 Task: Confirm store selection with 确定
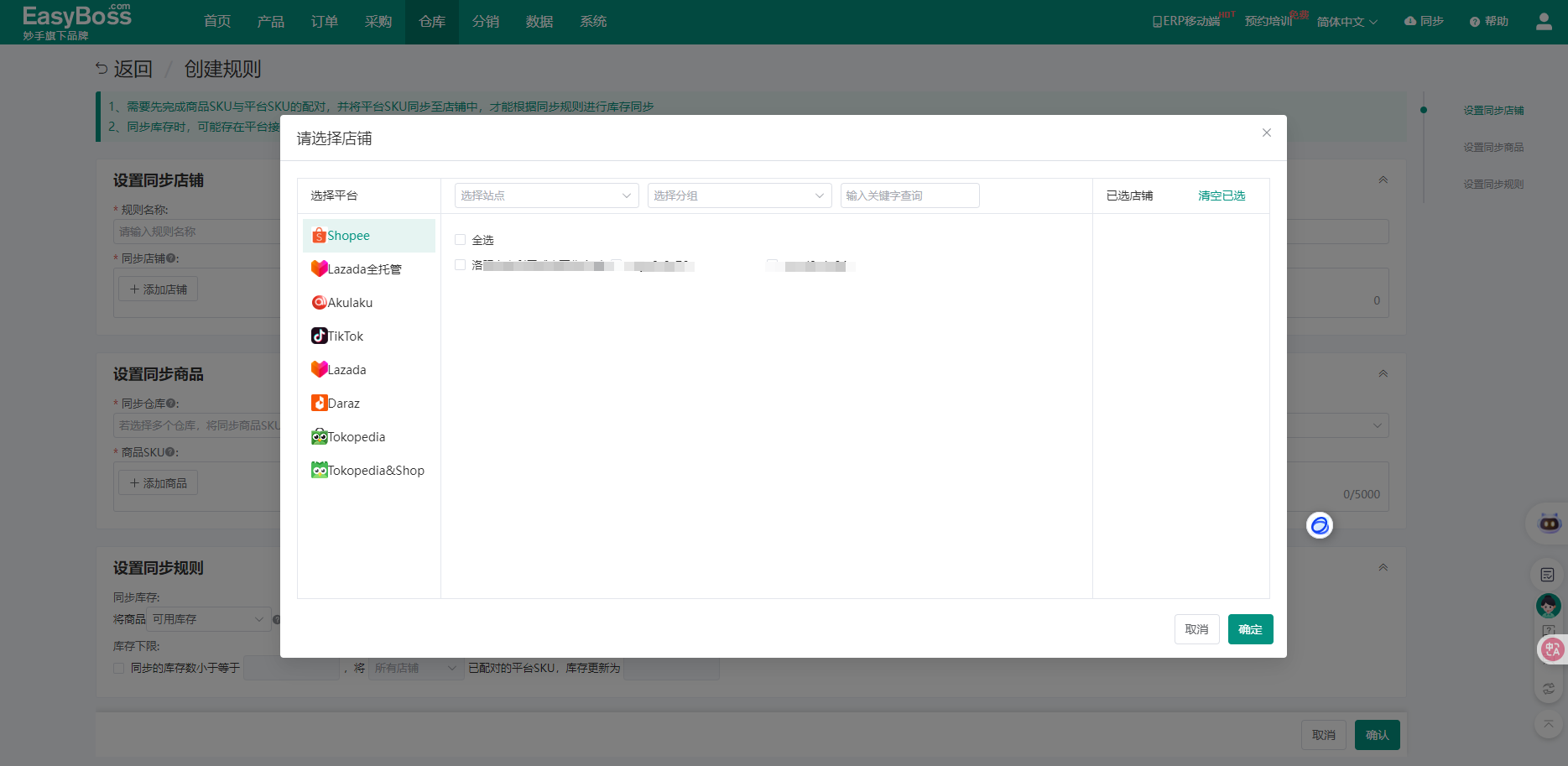(x=1251, y=629)
